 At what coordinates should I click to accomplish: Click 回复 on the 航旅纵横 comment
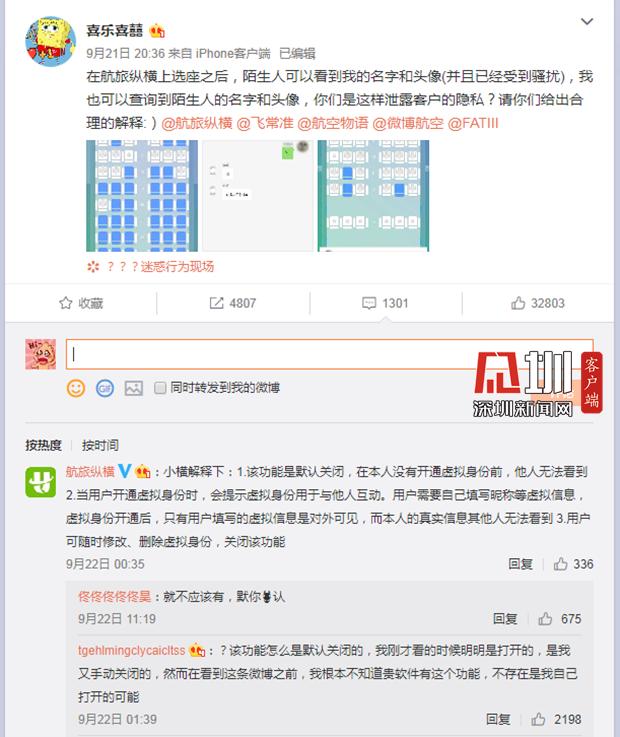520,564
